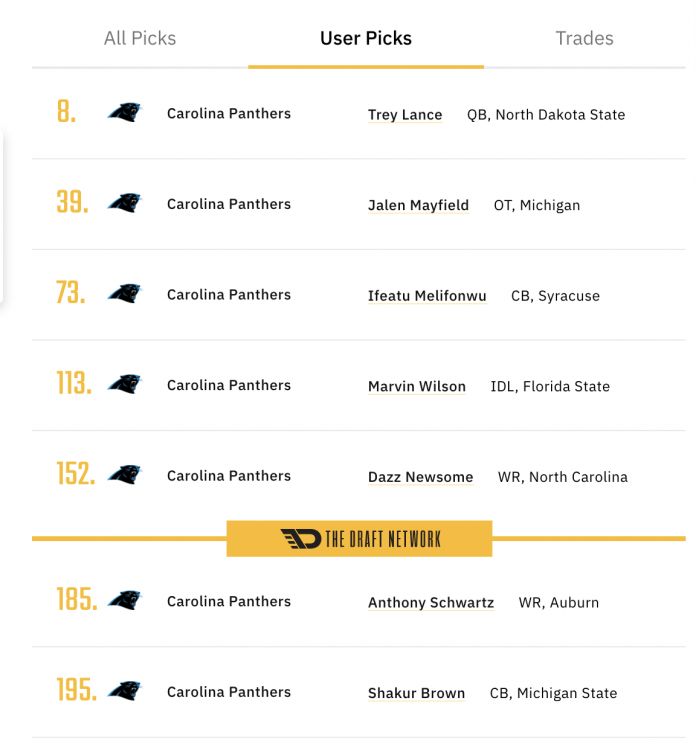Open Trey Lance player link
Image resolution: width=696 pixels, height=750 pixels.
pyautogui.click(x=405, y=115)
